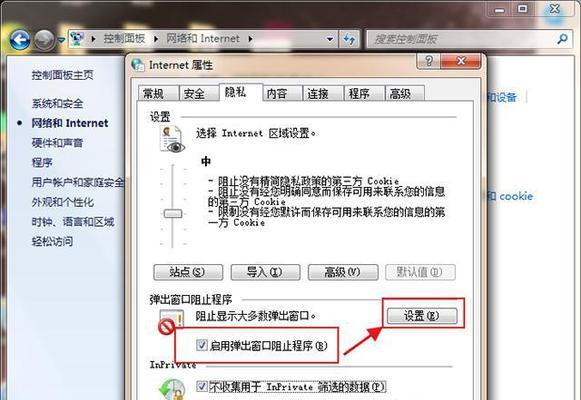The width and height of the screenshot is (581, 400).
Task: Click the Back navigation arrow button
Action: [20, 39]
